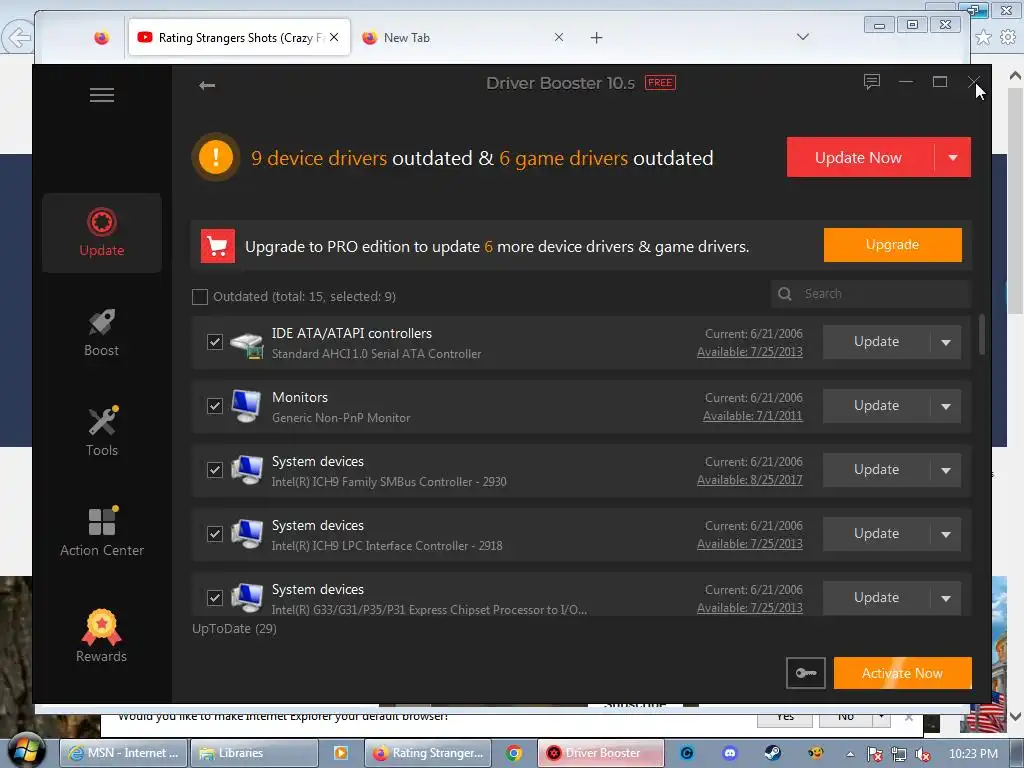Viewport: 1024px width, 768px height.
Task: Open the feedback chat icon in title bar
Action: 872,82
